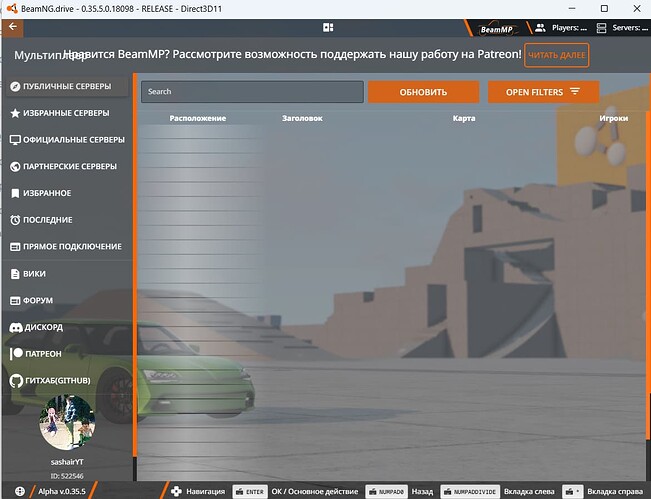Focus the Search servers field
The width and height of the screenshot is (651, 499).
[x=252, y=92]
